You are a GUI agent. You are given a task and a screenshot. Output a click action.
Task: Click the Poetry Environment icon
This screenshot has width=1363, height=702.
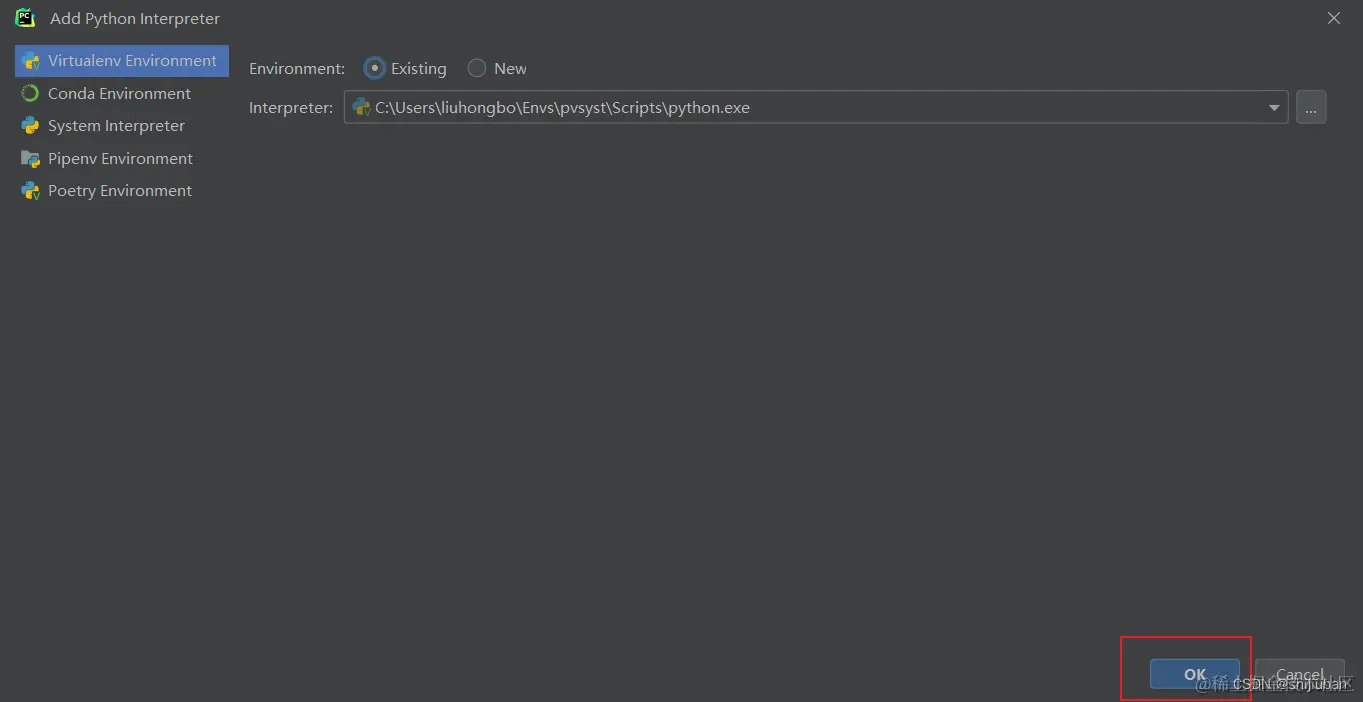point(31,191)
